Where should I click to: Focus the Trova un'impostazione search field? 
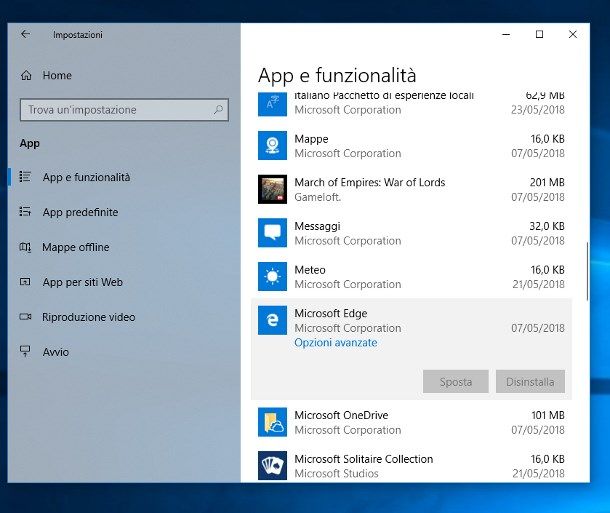pos(124,110)
